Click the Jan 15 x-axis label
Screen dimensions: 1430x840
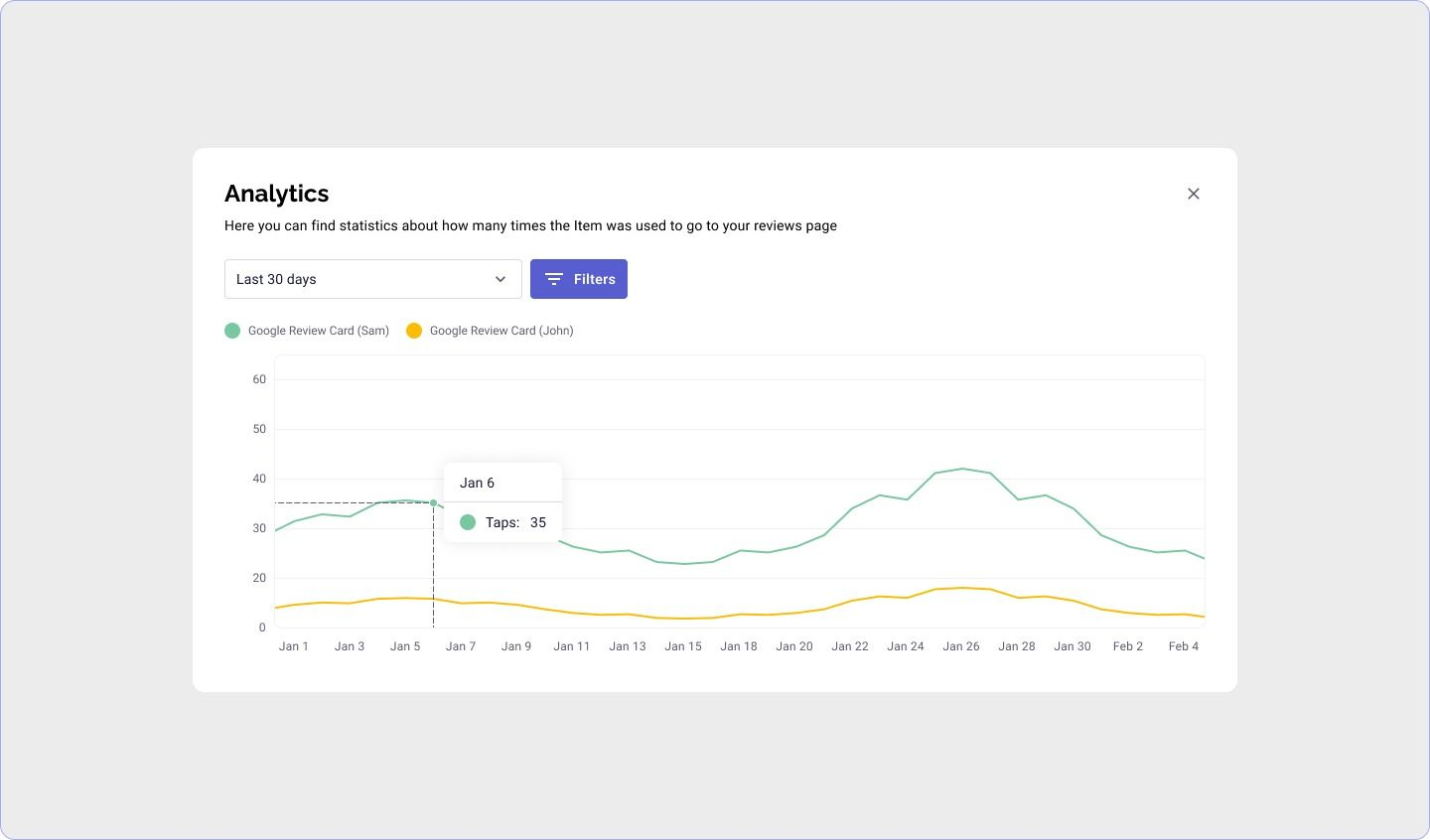pos(683,646)
